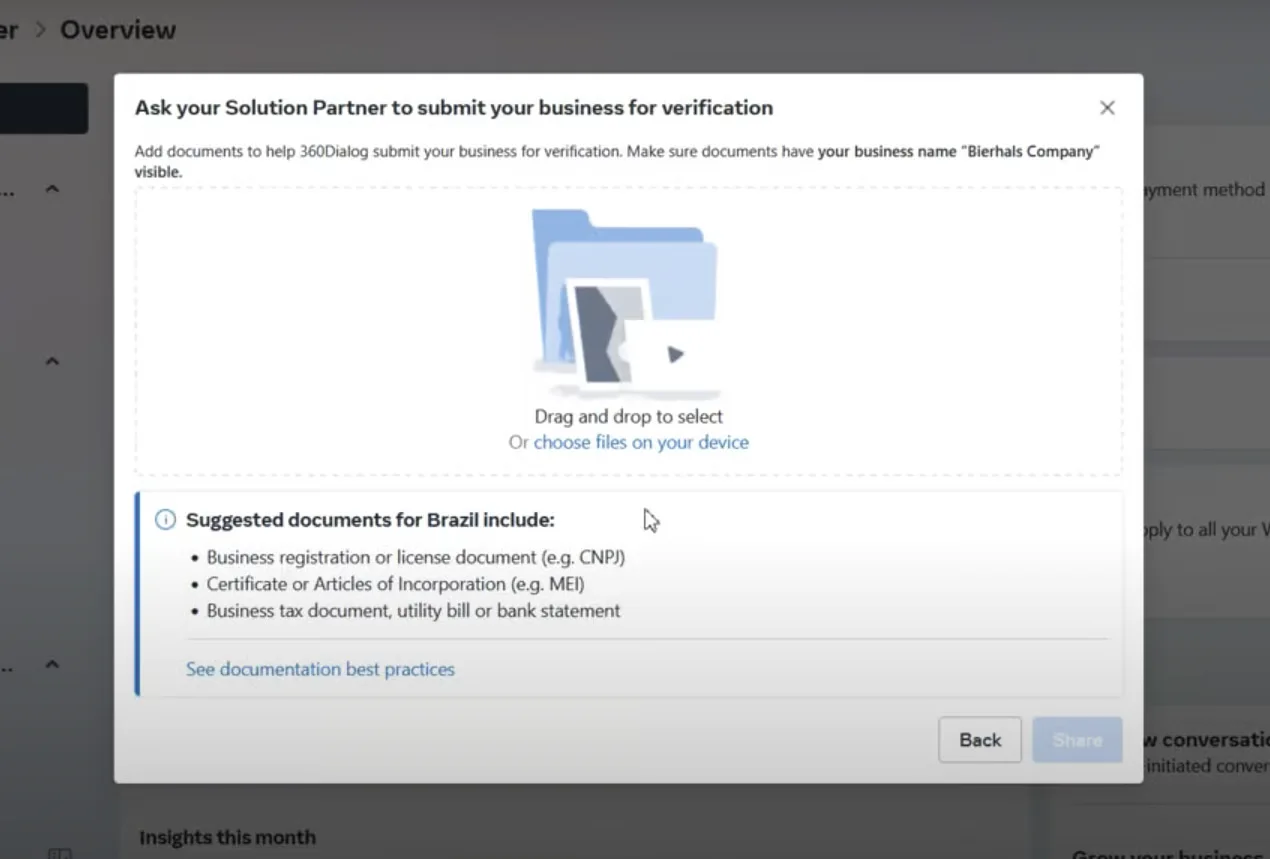Image resolution: width=1270 pixels, height=859 pixels.
Task: Click Business registration or license document line
Action: (x=416, y=557)
